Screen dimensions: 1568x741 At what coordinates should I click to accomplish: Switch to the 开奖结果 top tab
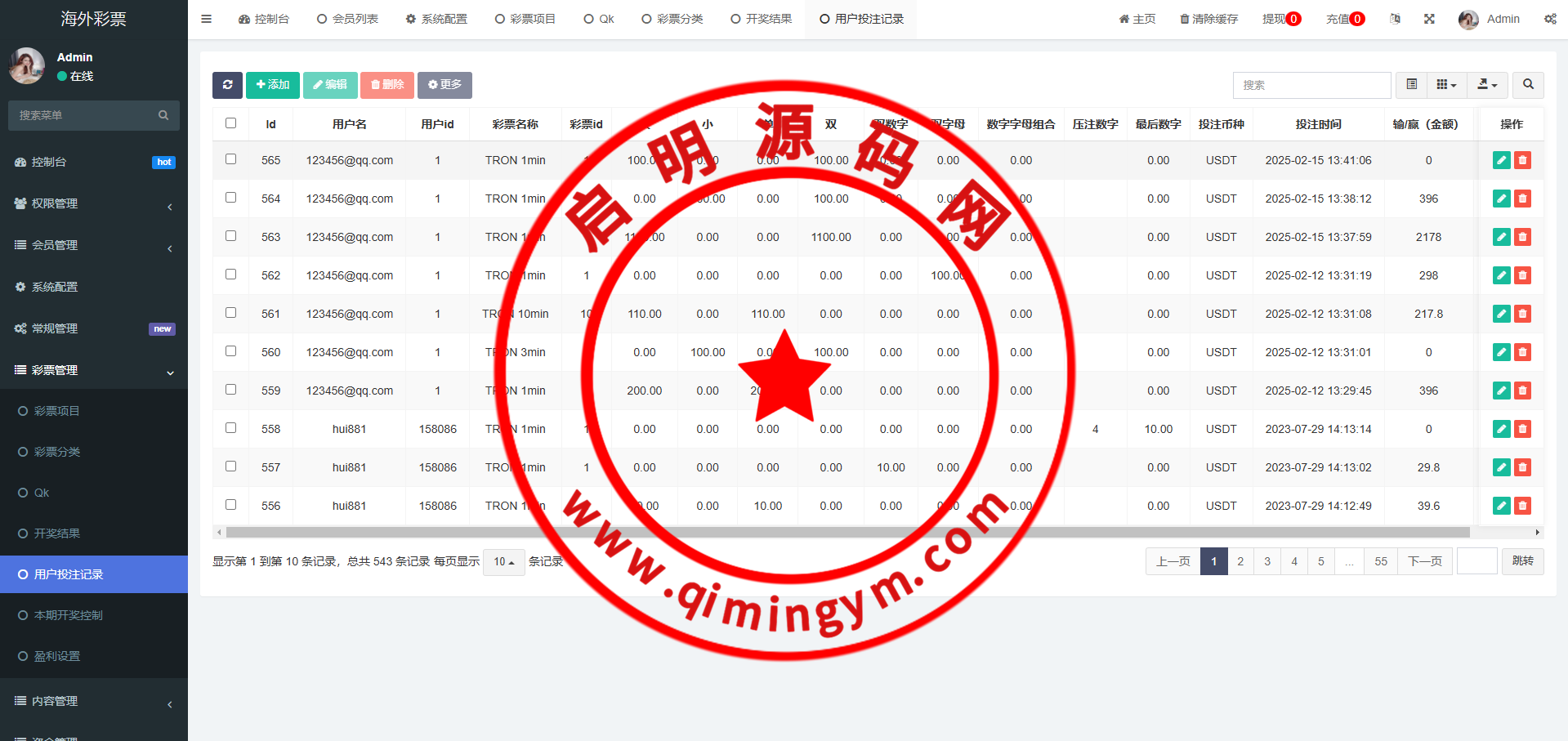761,19
